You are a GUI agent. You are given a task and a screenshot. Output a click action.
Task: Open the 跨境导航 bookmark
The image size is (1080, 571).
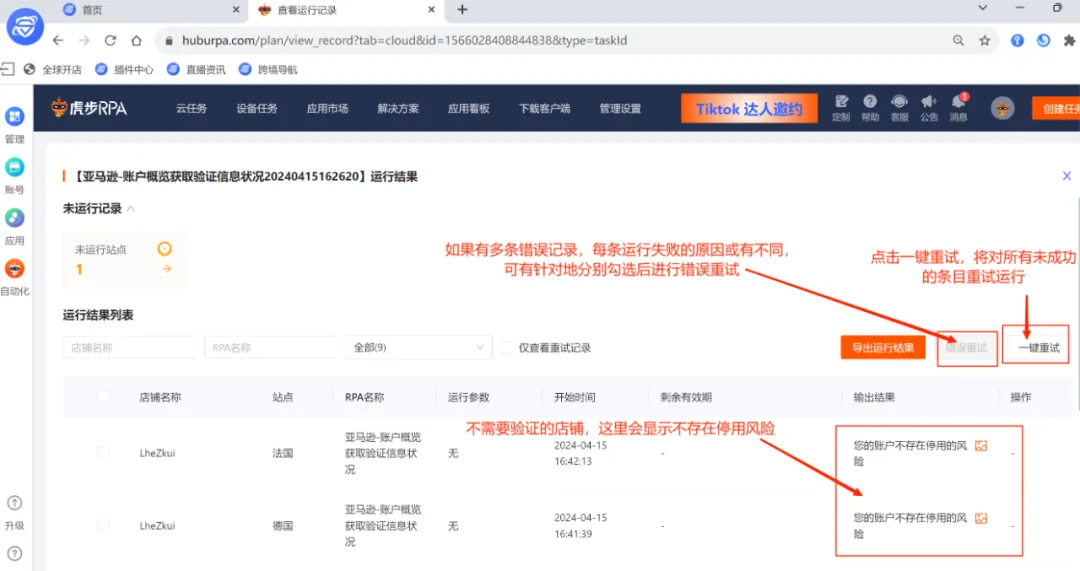[x=268, y=70]
